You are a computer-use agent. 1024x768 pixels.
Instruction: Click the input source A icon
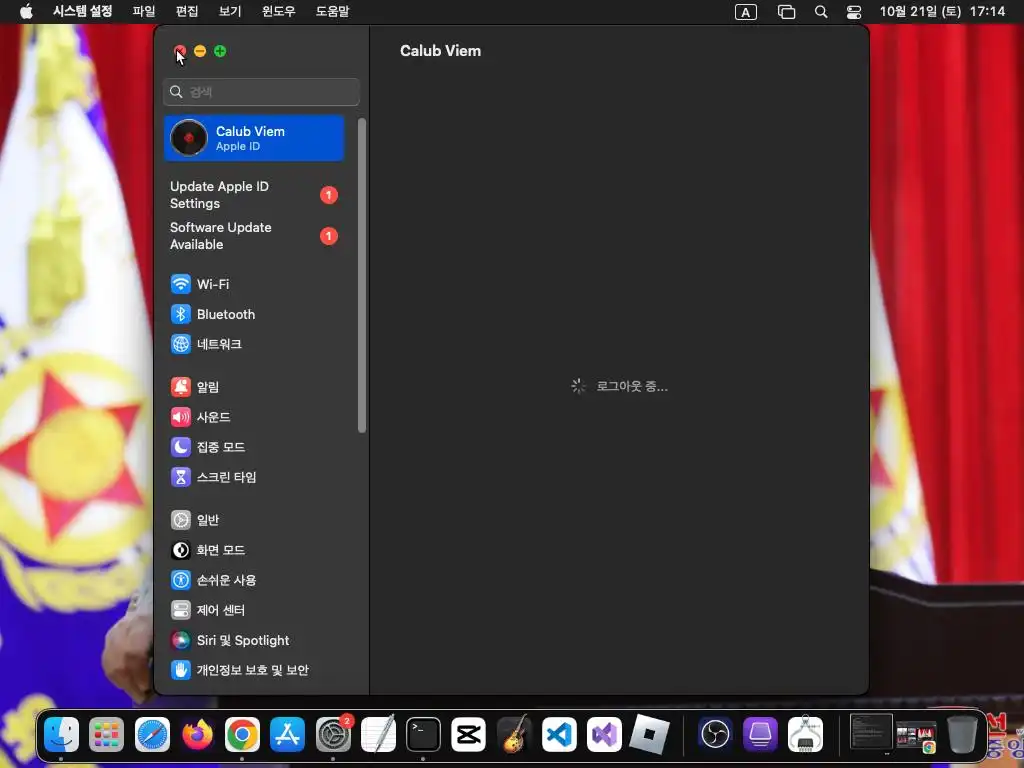(746, 12)
